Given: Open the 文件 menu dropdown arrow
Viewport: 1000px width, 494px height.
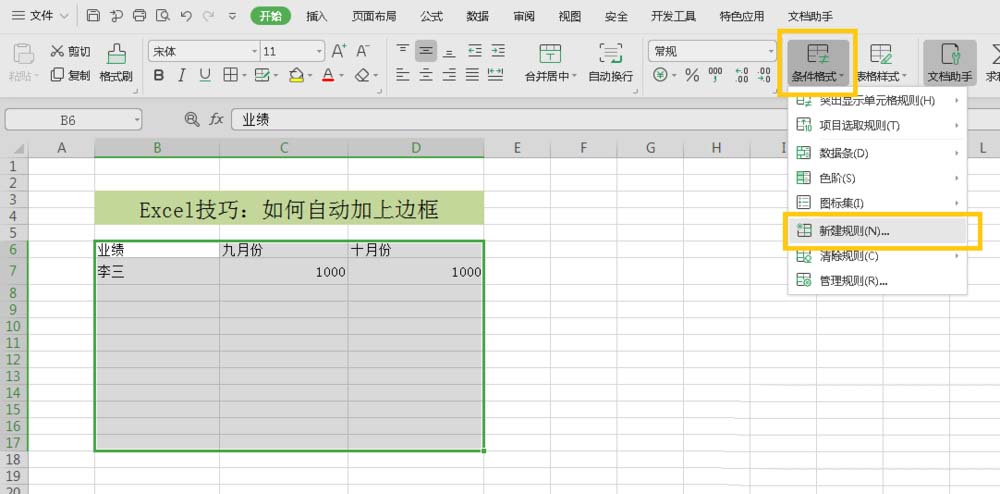Looking at the screenshot, I should (x=63, y=17).
